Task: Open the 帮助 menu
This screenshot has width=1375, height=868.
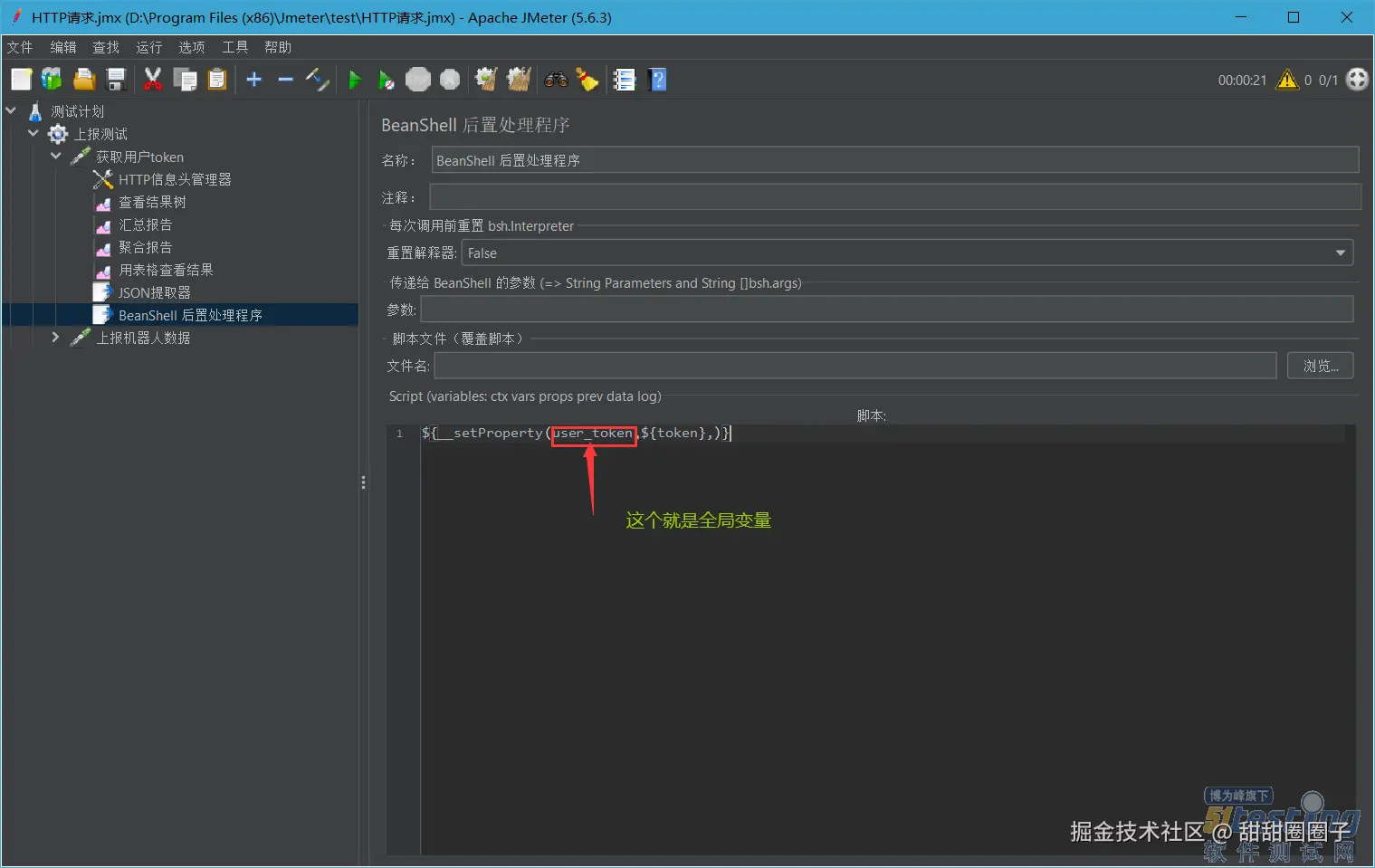Action: click(x=278, y=47)
